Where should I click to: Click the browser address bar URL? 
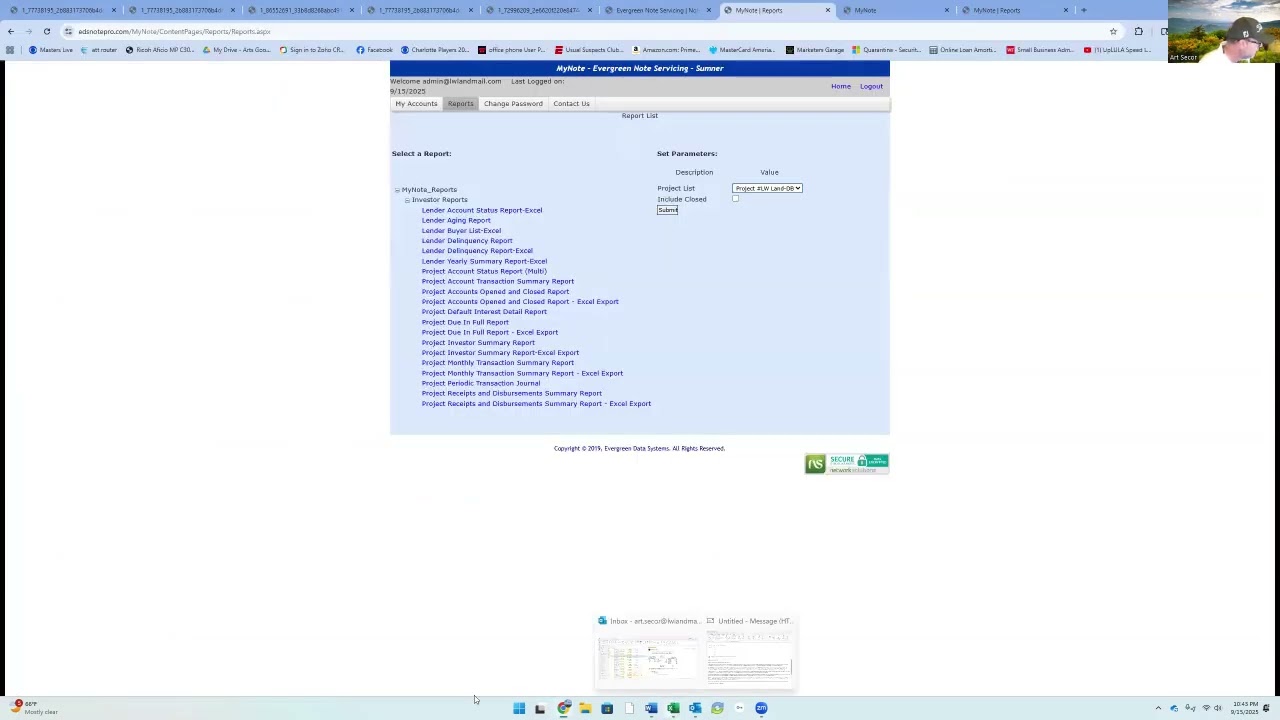point(175,31)
